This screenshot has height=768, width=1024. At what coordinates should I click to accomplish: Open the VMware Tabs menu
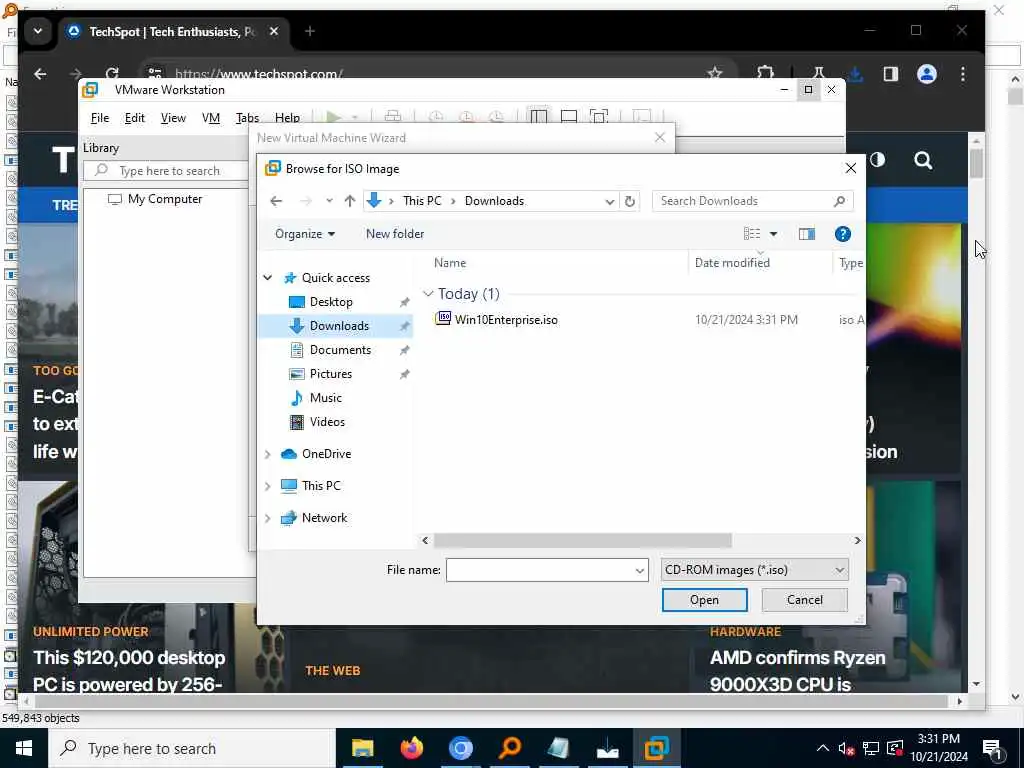[248, 118]
